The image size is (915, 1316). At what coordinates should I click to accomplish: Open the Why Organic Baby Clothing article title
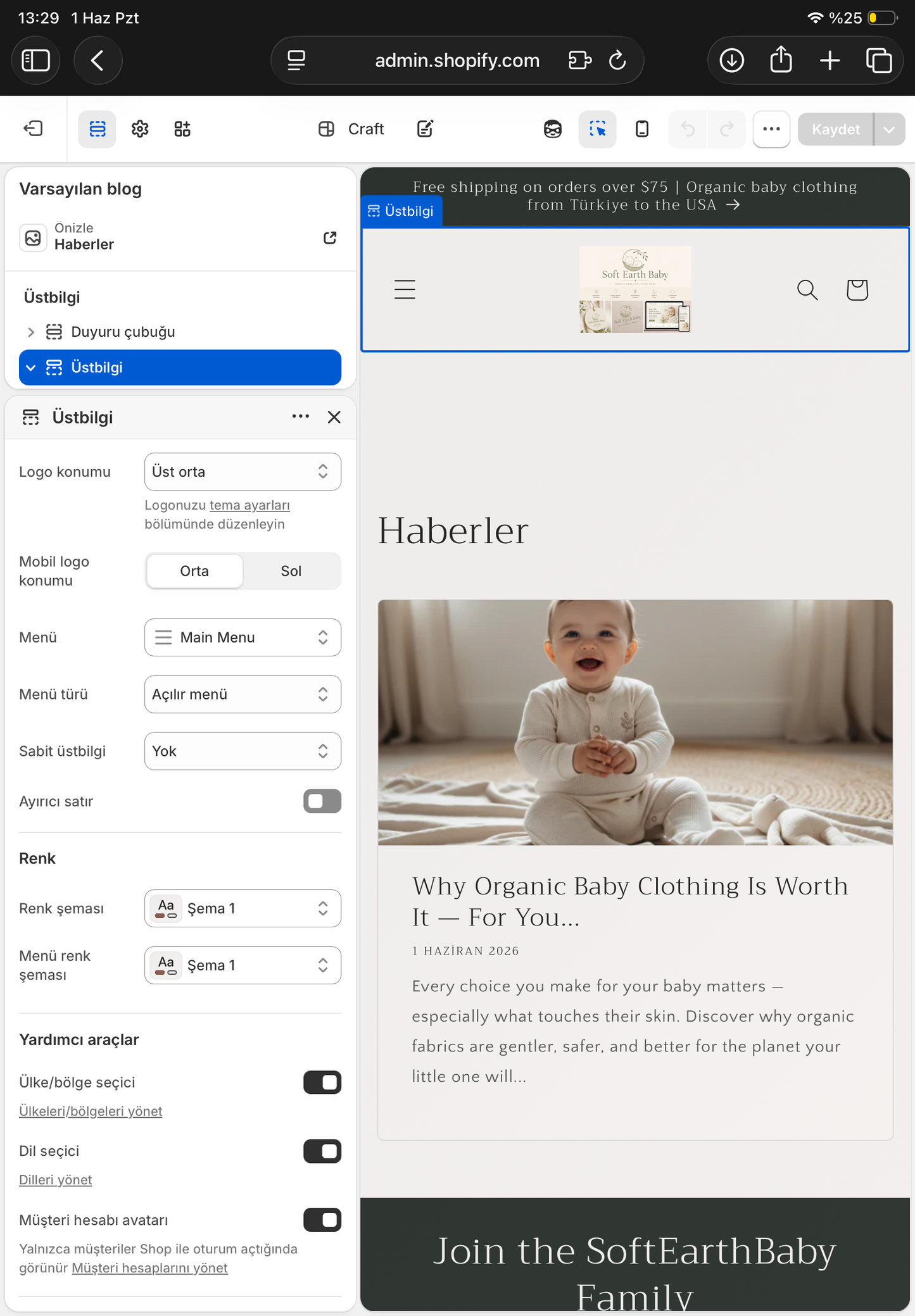630,901
